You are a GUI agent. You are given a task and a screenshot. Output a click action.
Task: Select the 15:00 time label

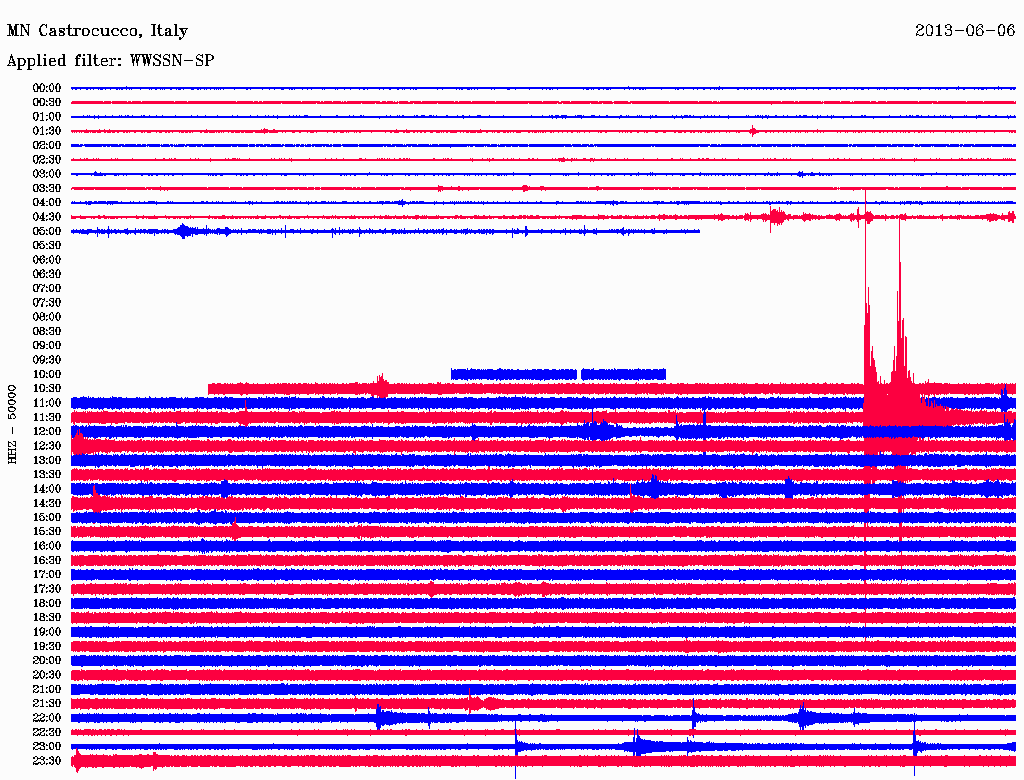tap(47, 517)
